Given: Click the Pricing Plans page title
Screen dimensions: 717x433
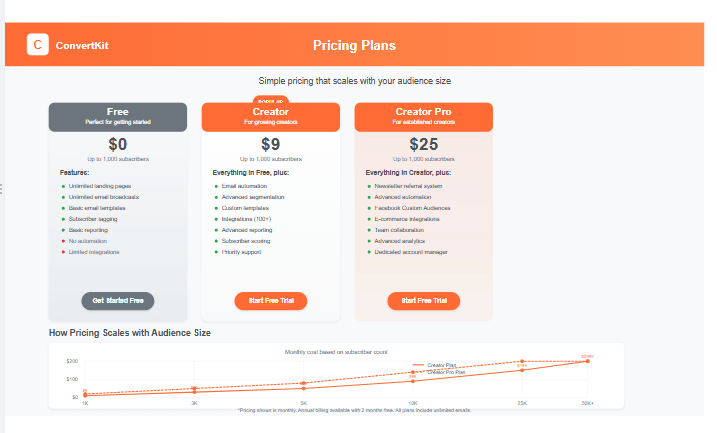Looking at the screenshot, I should 354,45.
